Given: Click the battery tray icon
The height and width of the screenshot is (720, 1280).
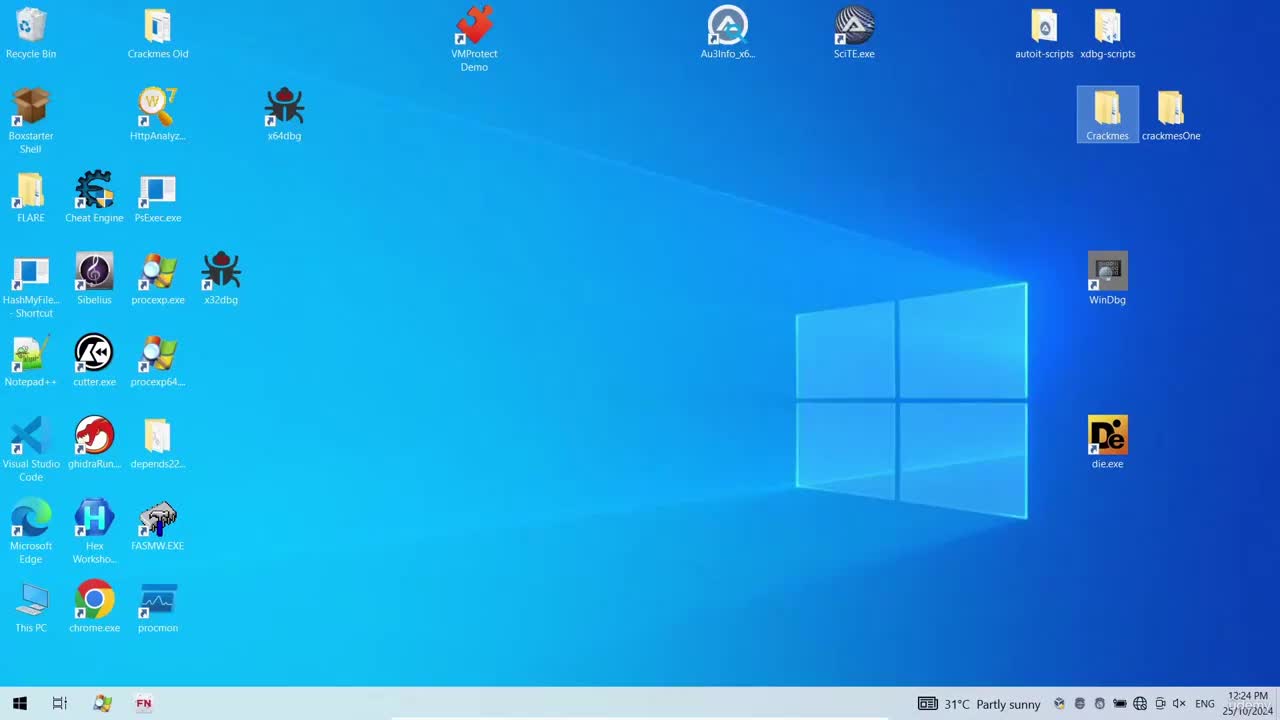Looking at the screenshot, I should click(1120, 704).
